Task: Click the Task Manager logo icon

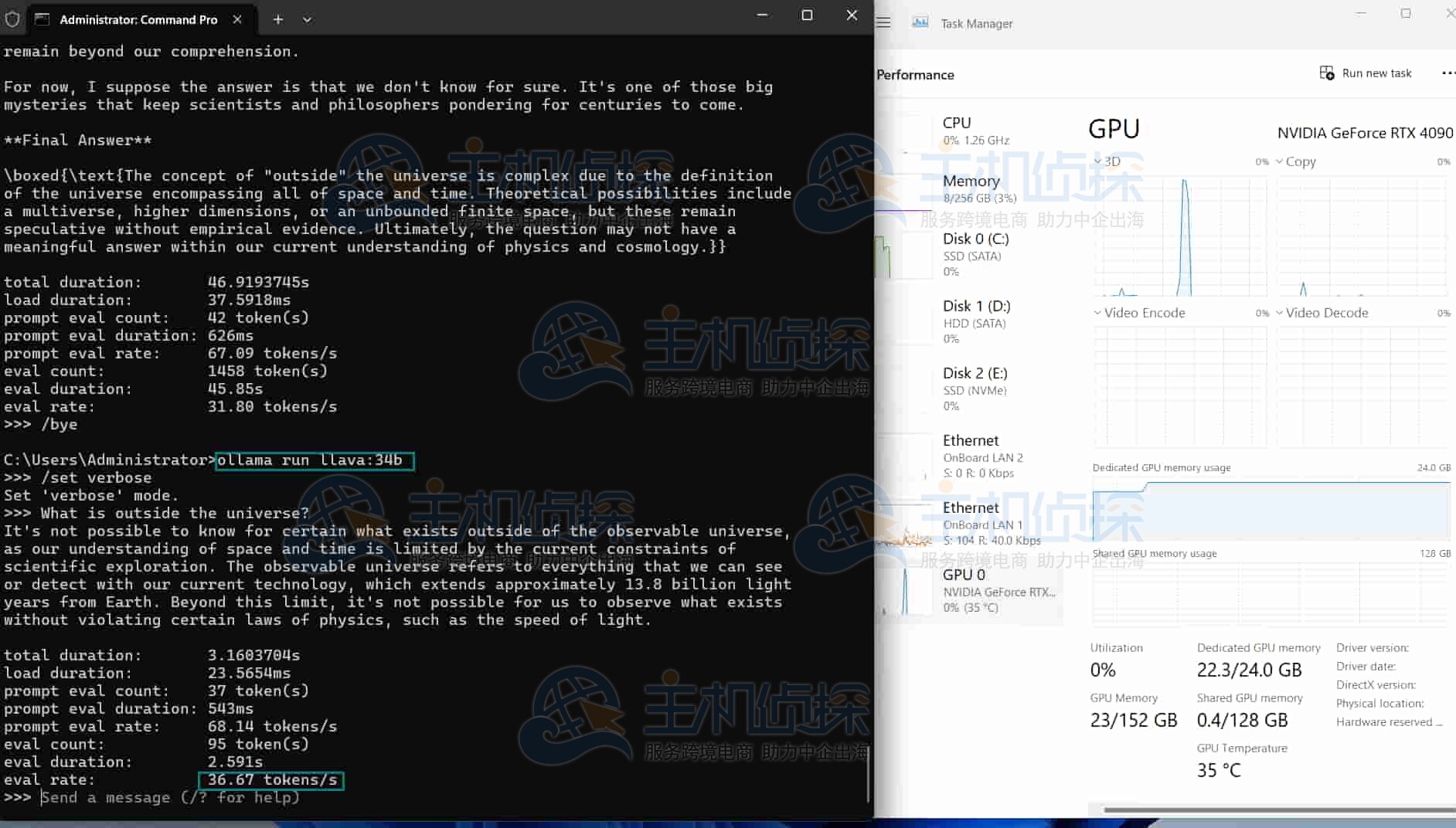Action: point(920,22)
